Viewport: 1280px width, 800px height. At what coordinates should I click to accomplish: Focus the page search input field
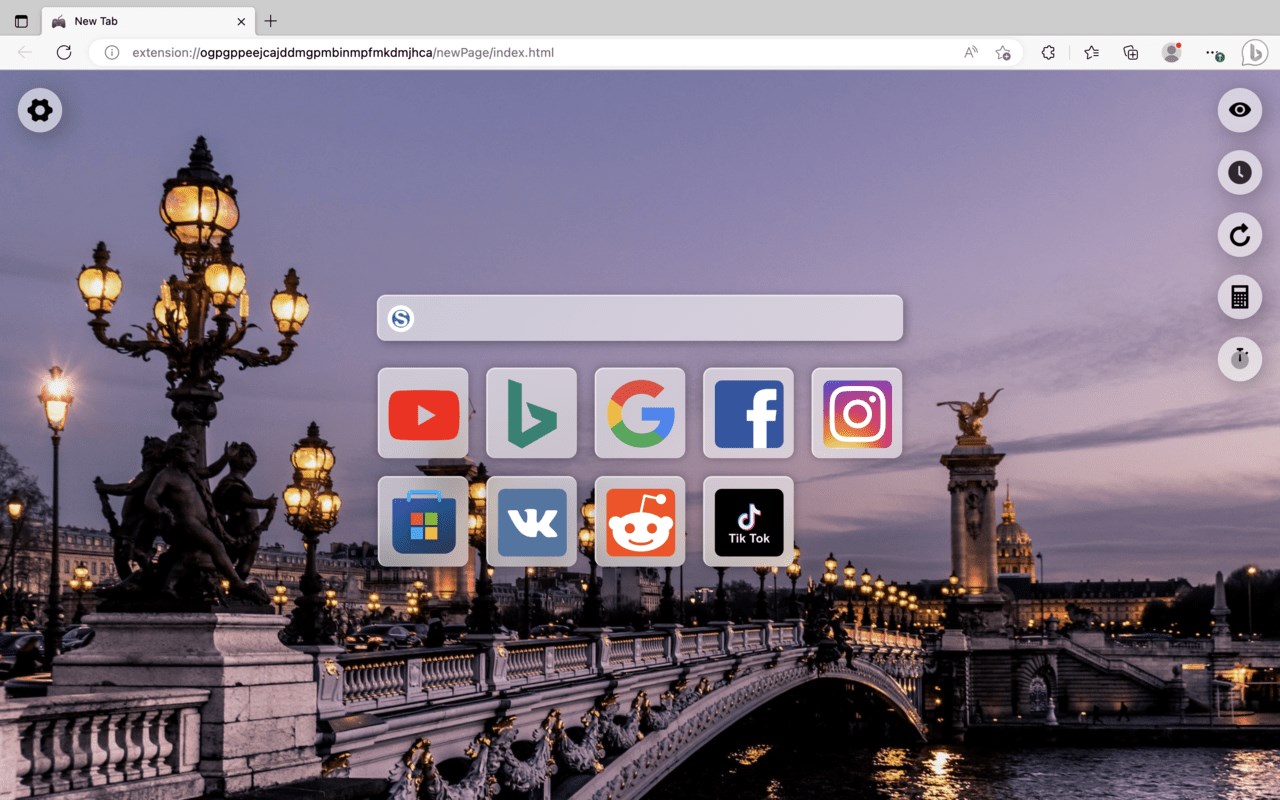[x=640, y=318]
